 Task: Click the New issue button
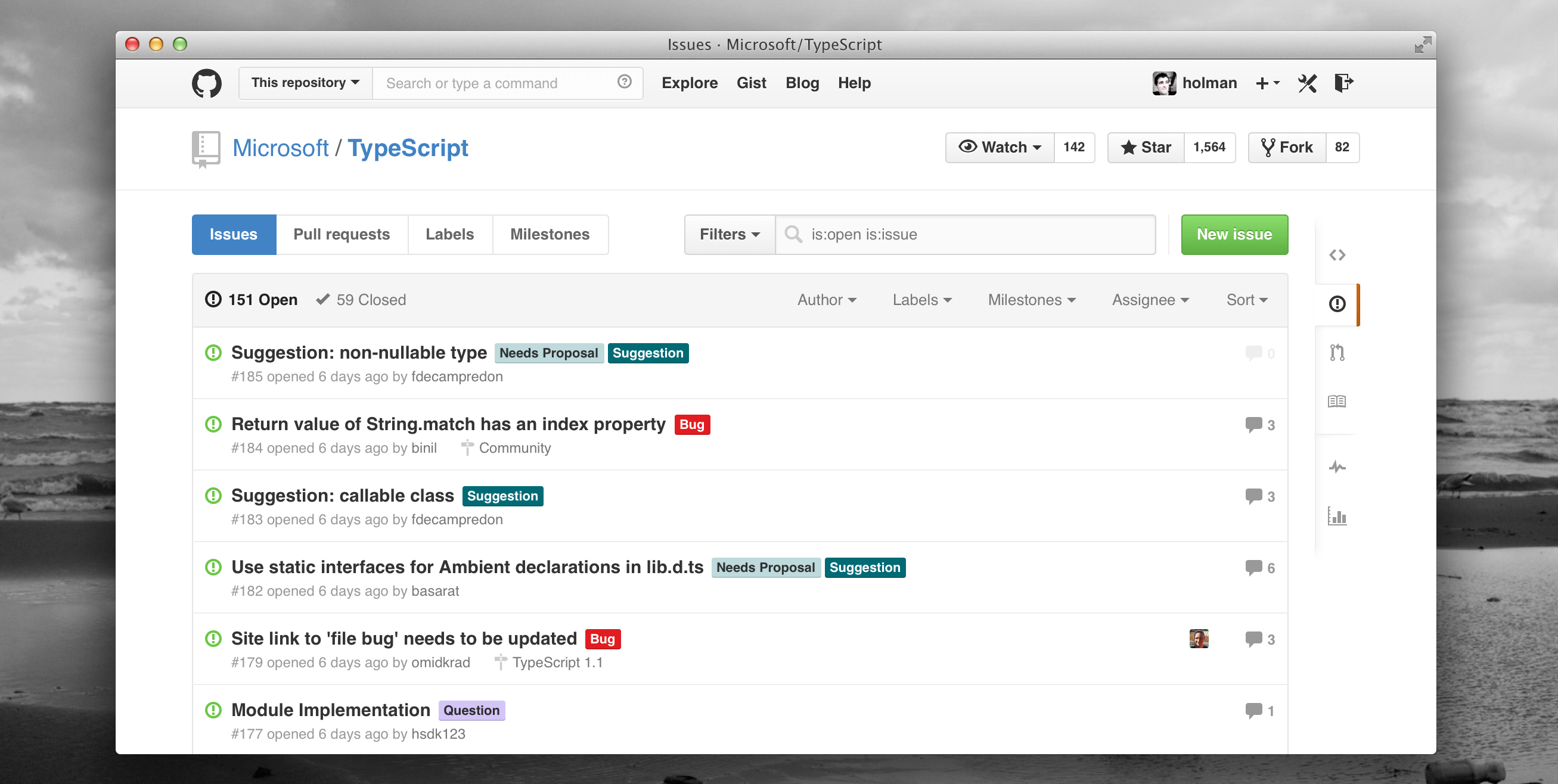coord(1234,235)
